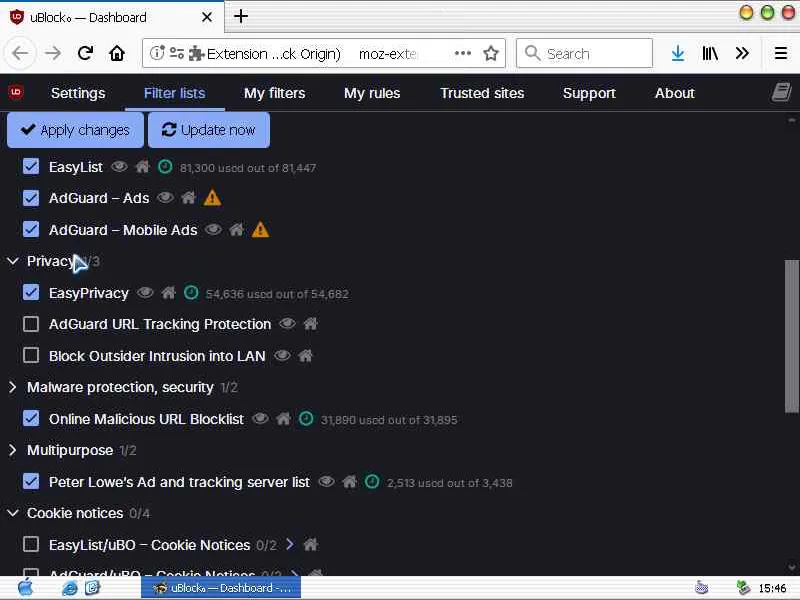
Task: Collapse the Privacy section chevron
Action: (x=13, y=261)
